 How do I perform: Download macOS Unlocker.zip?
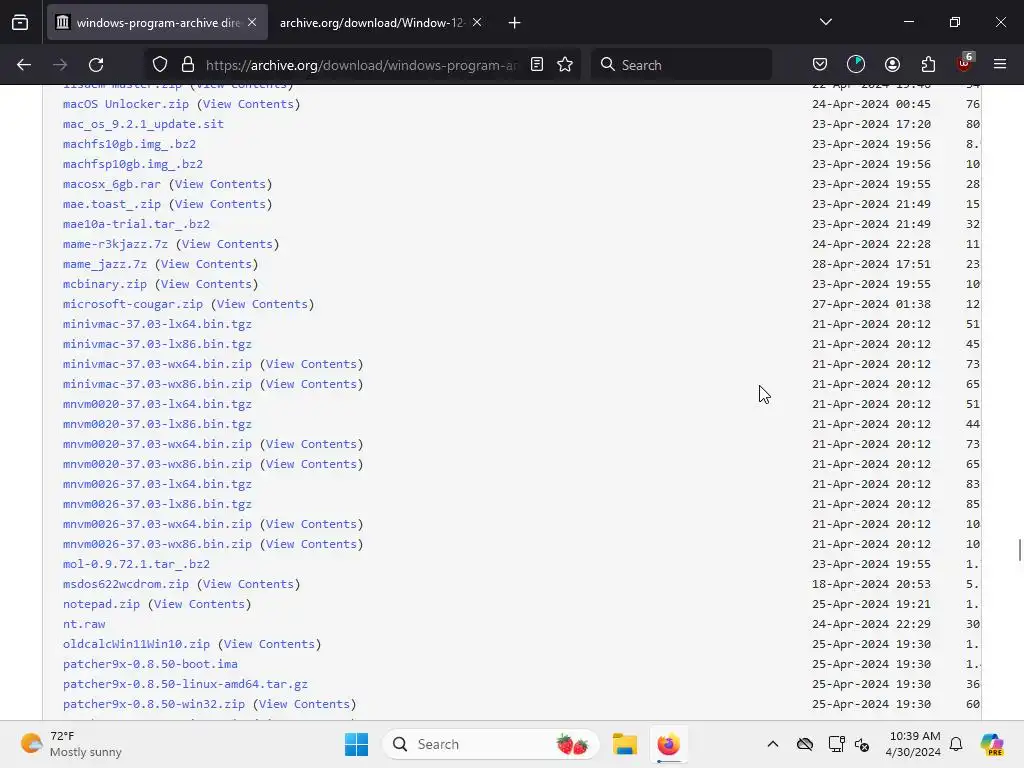point(126,104)
